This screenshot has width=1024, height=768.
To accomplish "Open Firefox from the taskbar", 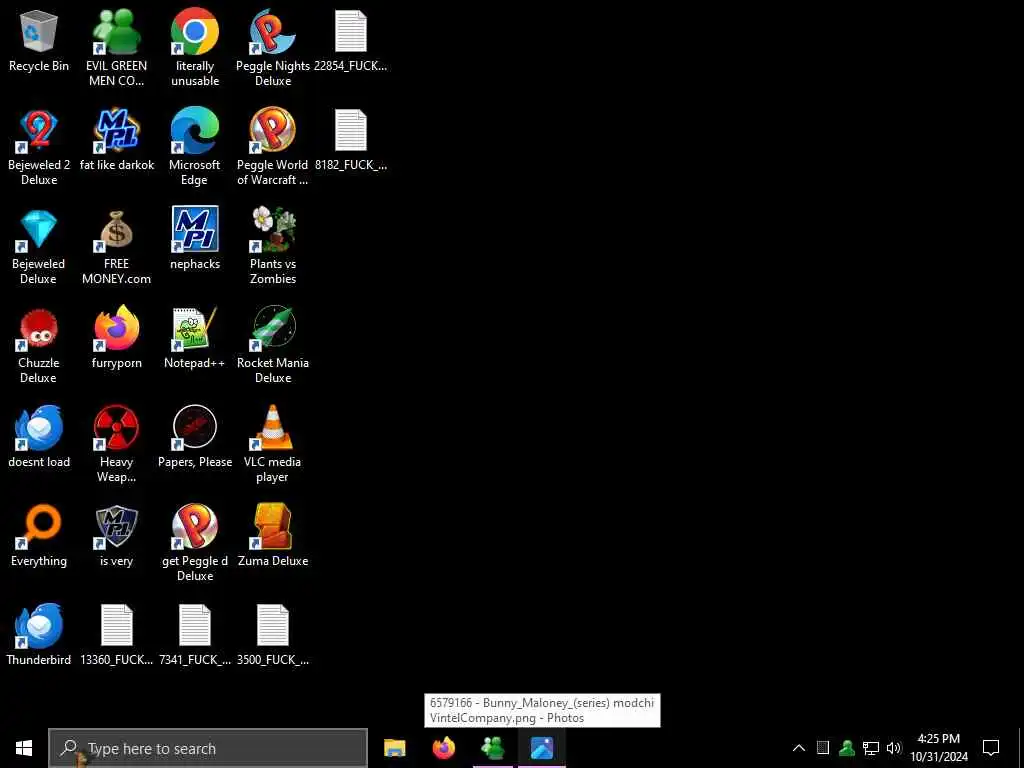I will (444, 748).
